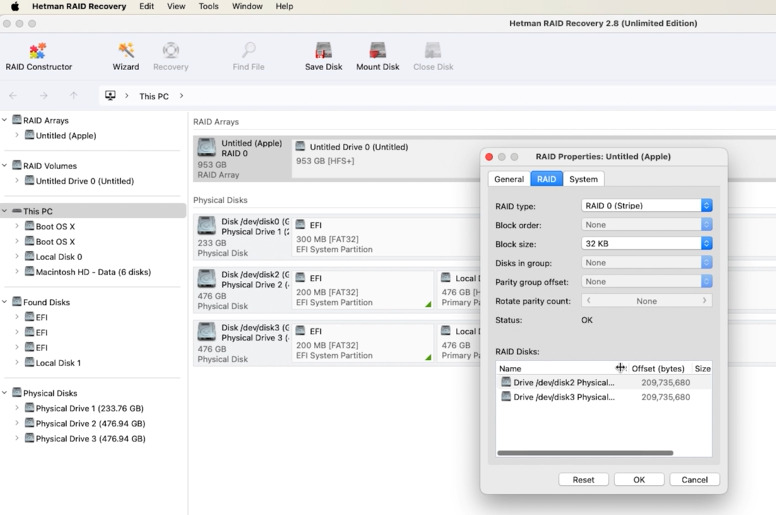Select Local Disk 1 under Found Disks
The height and width of the screenshot is (515, 776).
(x=58, y=363)
